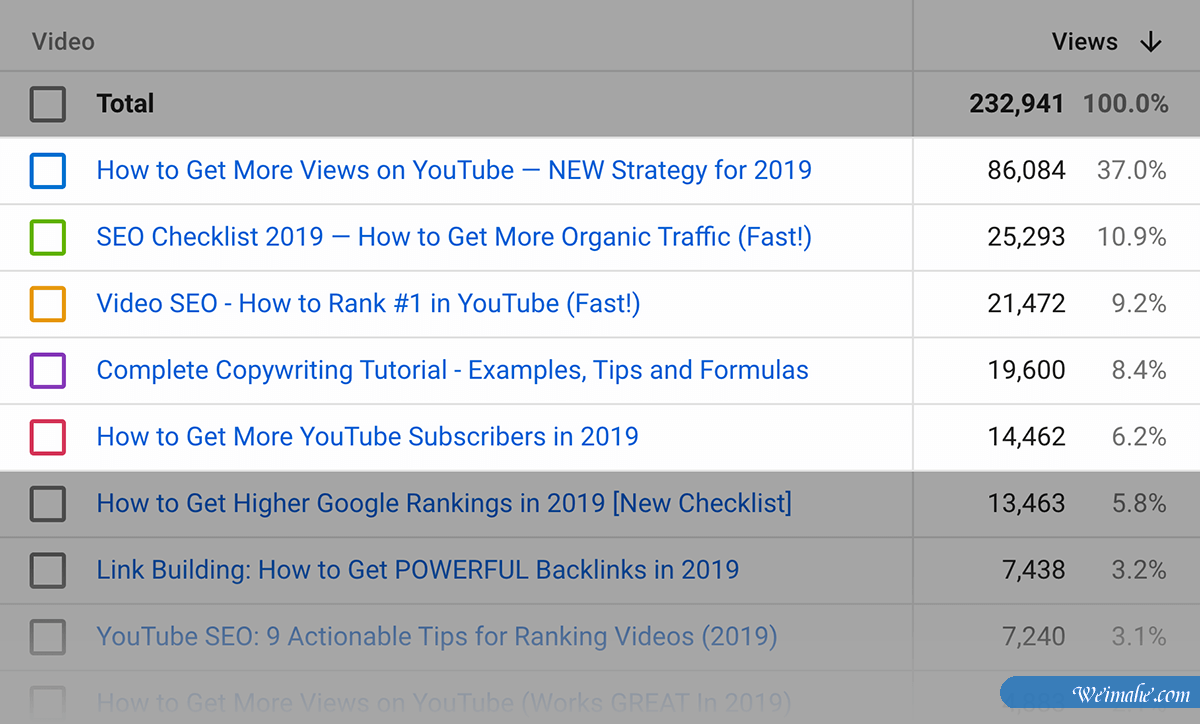This screenshot has height=724, width=1200.
Task: Open YouTube SEO 9 Actionable Tips link
Action: coord(436,636)
